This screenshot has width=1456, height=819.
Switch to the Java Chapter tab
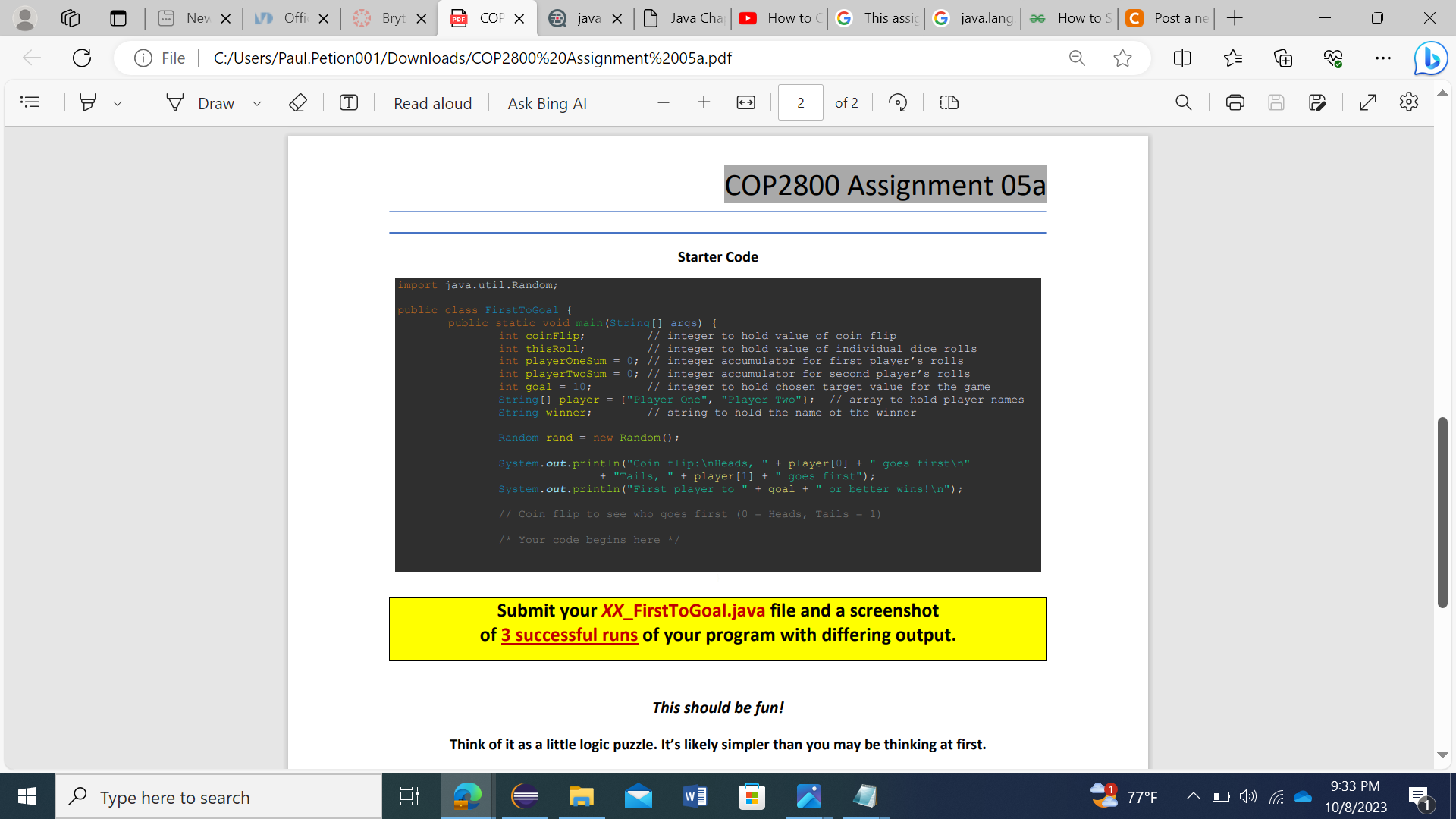(x=683, y=18)
